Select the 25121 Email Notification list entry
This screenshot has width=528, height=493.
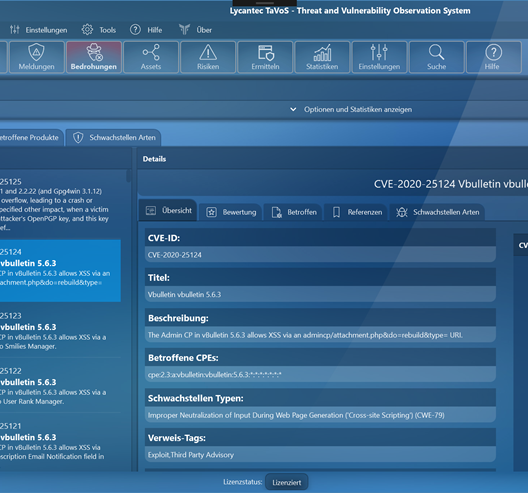coord(61,441)
